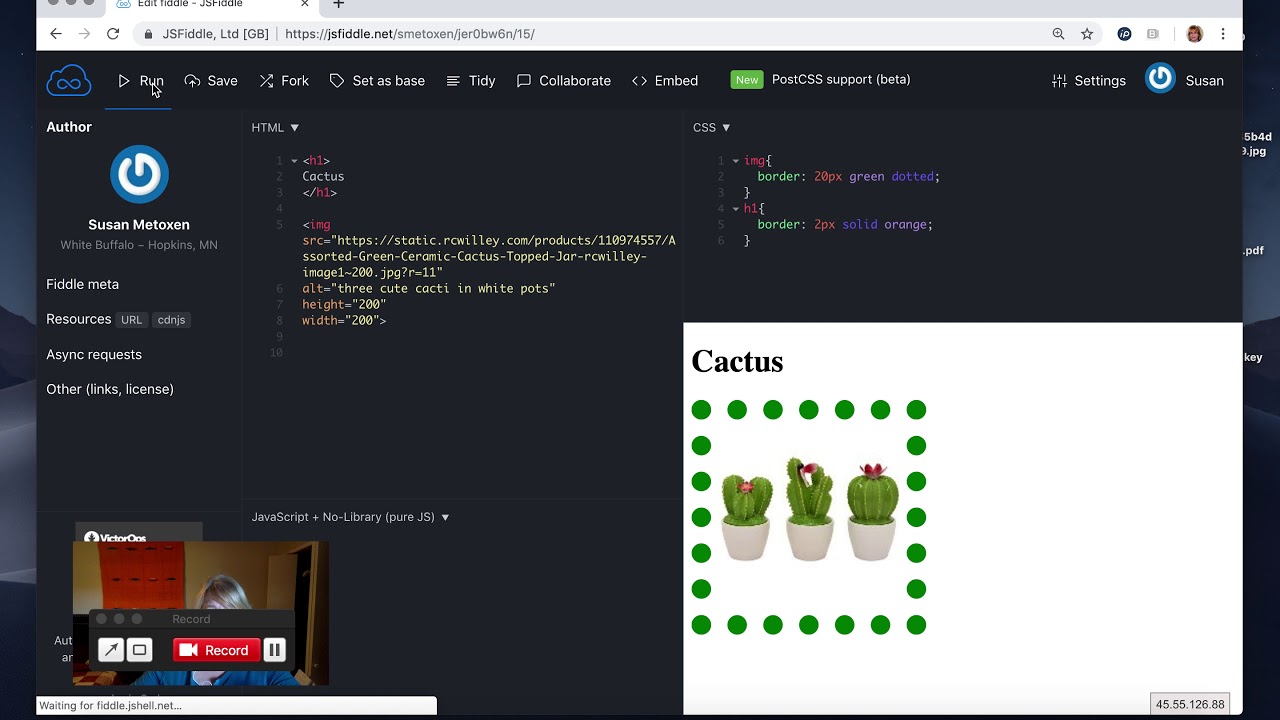Expand the Resources section
The width and height of the screenshot is (1280, 720).
click(x=78, y=319)
